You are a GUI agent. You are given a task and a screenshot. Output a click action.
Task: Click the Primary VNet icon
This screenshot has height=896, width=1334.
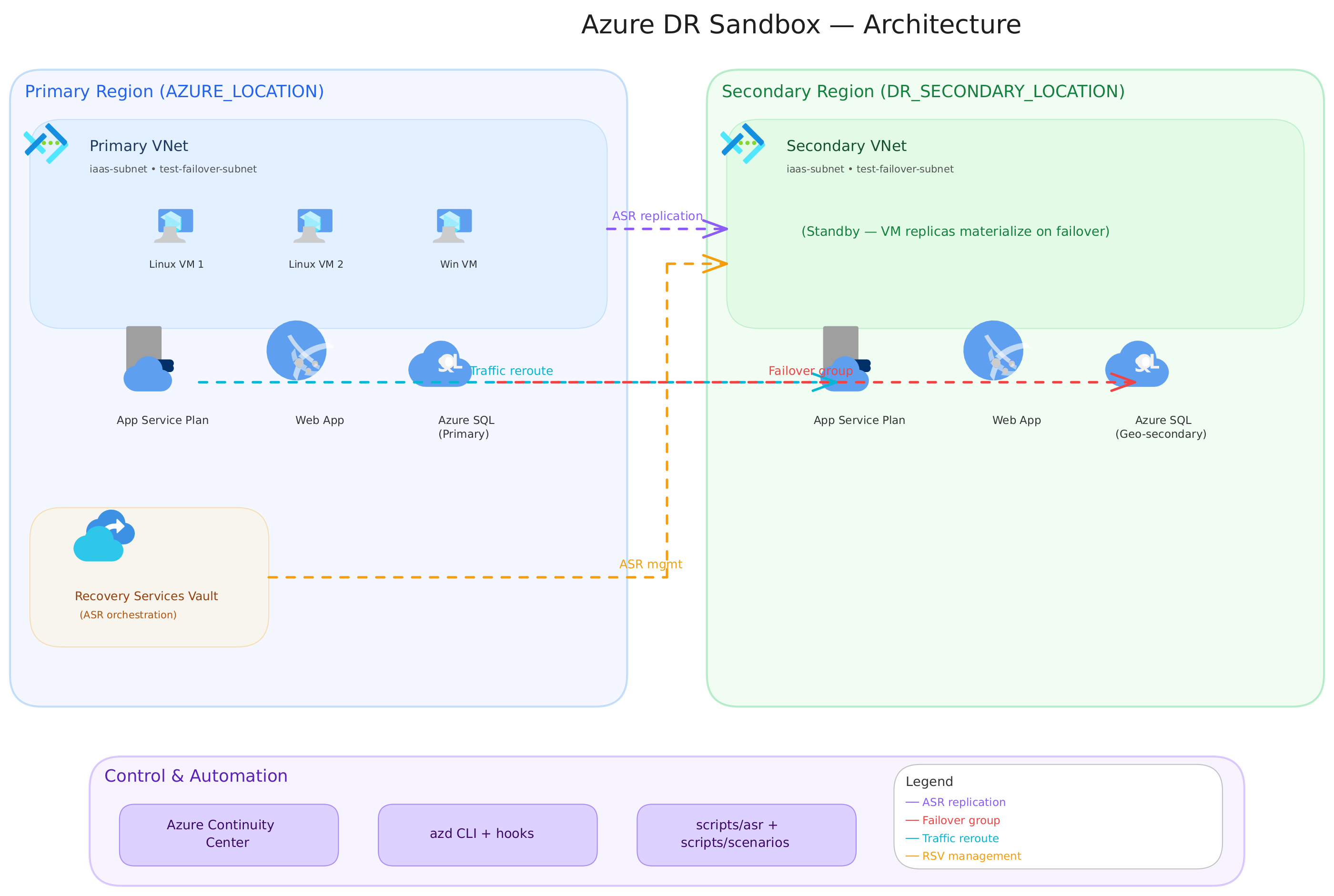[46, 143]
